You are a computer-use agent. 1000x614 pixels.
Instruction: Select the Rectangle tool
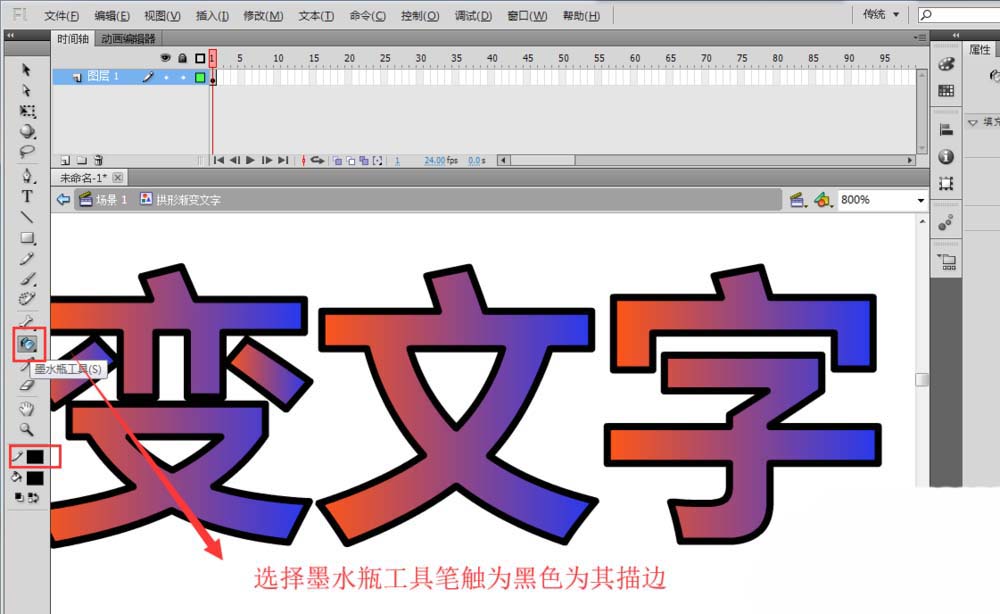(27, 238)
